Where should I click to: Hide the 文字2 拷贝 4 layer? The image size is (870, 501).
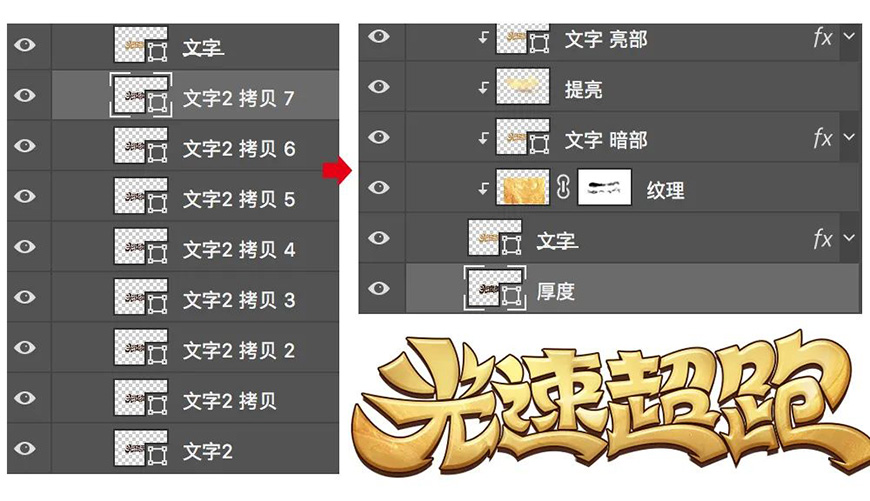coord(25,246)
